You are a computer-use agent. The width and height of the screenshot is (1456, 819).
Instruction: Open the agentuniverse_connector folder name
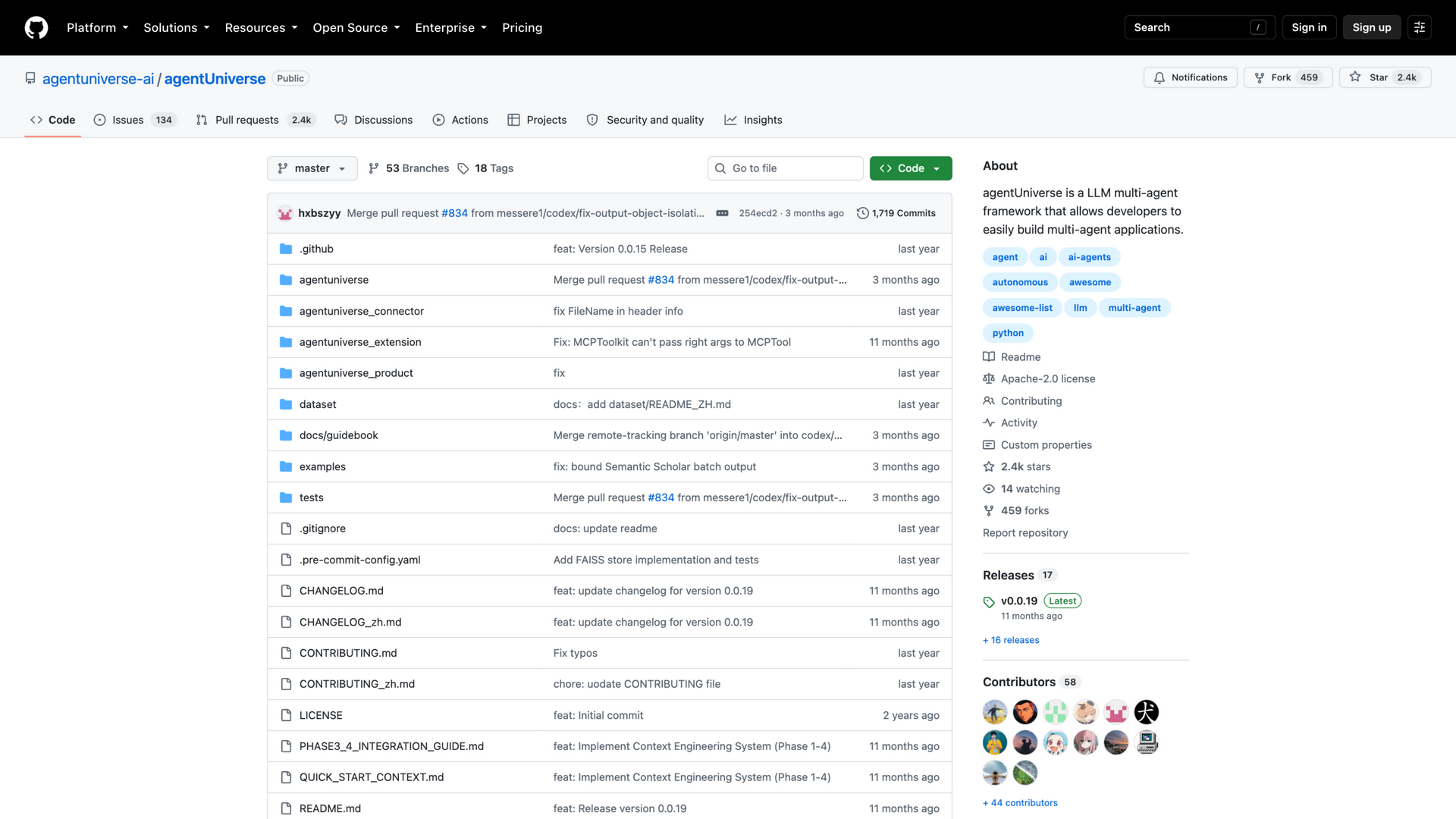coord(361,311)
